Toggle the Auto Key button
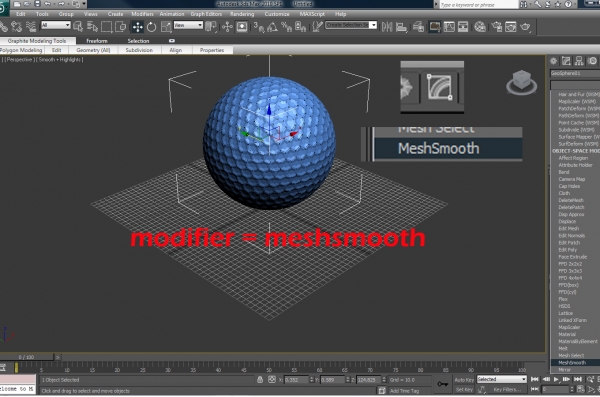 tap(464, 380)
